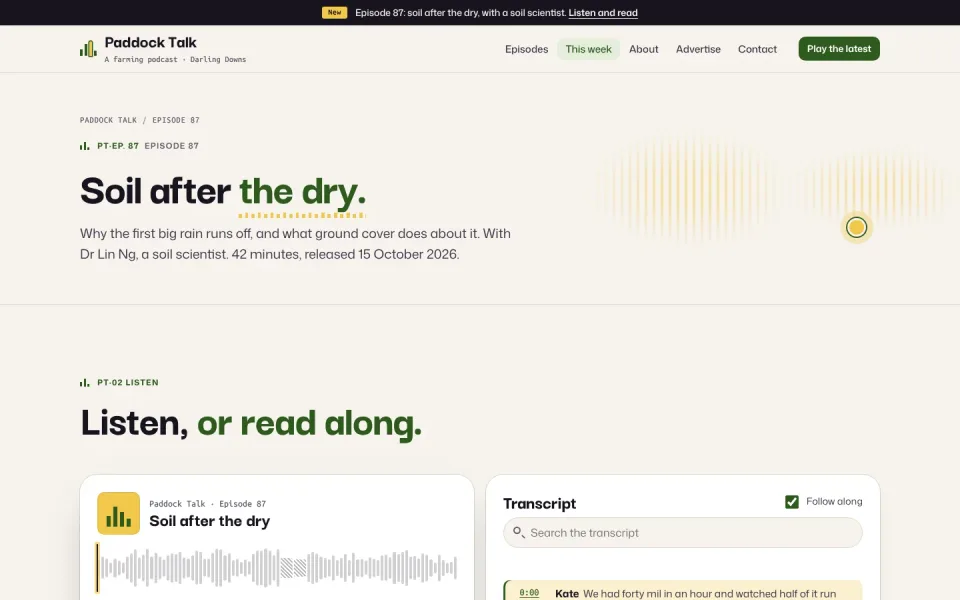Image resolution: width=960 pixels, height=600 pixels.
Task: Open the Episodes nav item
Action: [527, 49]
